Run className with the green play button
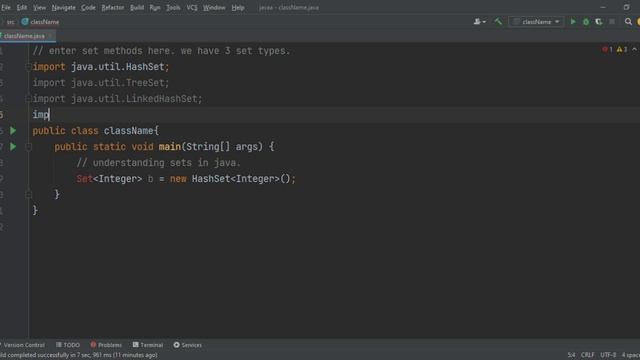 tap(573, 22)
